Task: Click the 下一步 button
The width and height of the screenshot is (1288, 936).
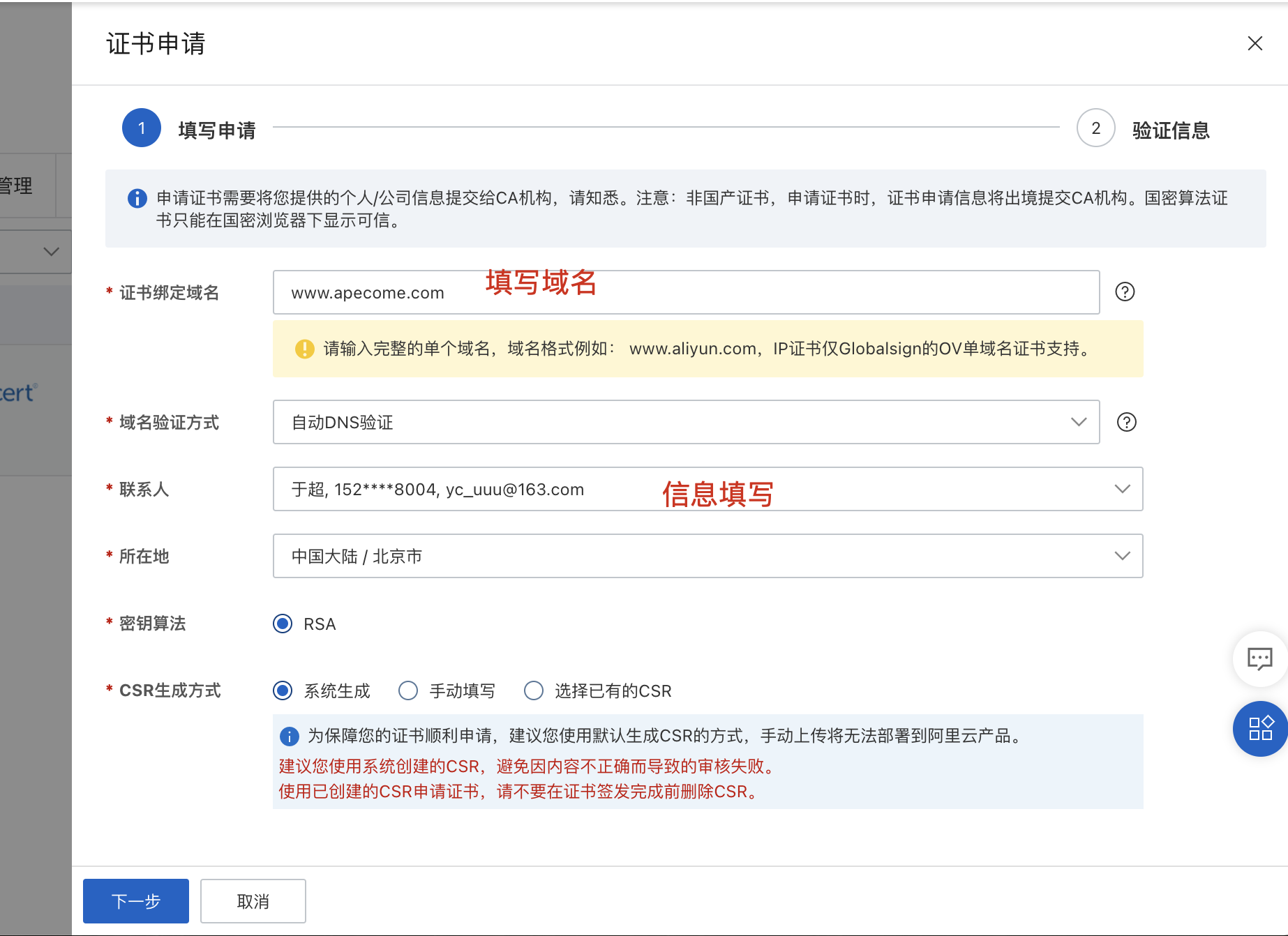Action: tap(136, 900)
